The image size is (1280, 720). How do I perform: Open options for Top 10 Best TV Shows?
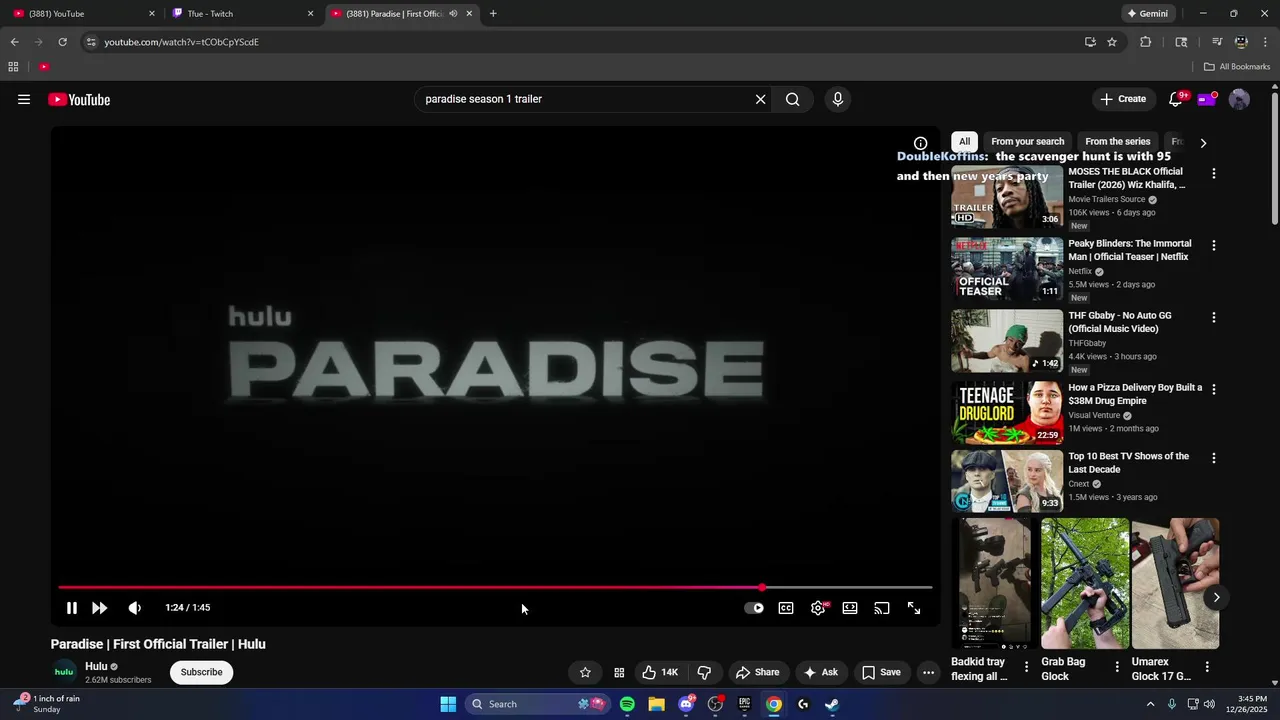point(1214,458)
